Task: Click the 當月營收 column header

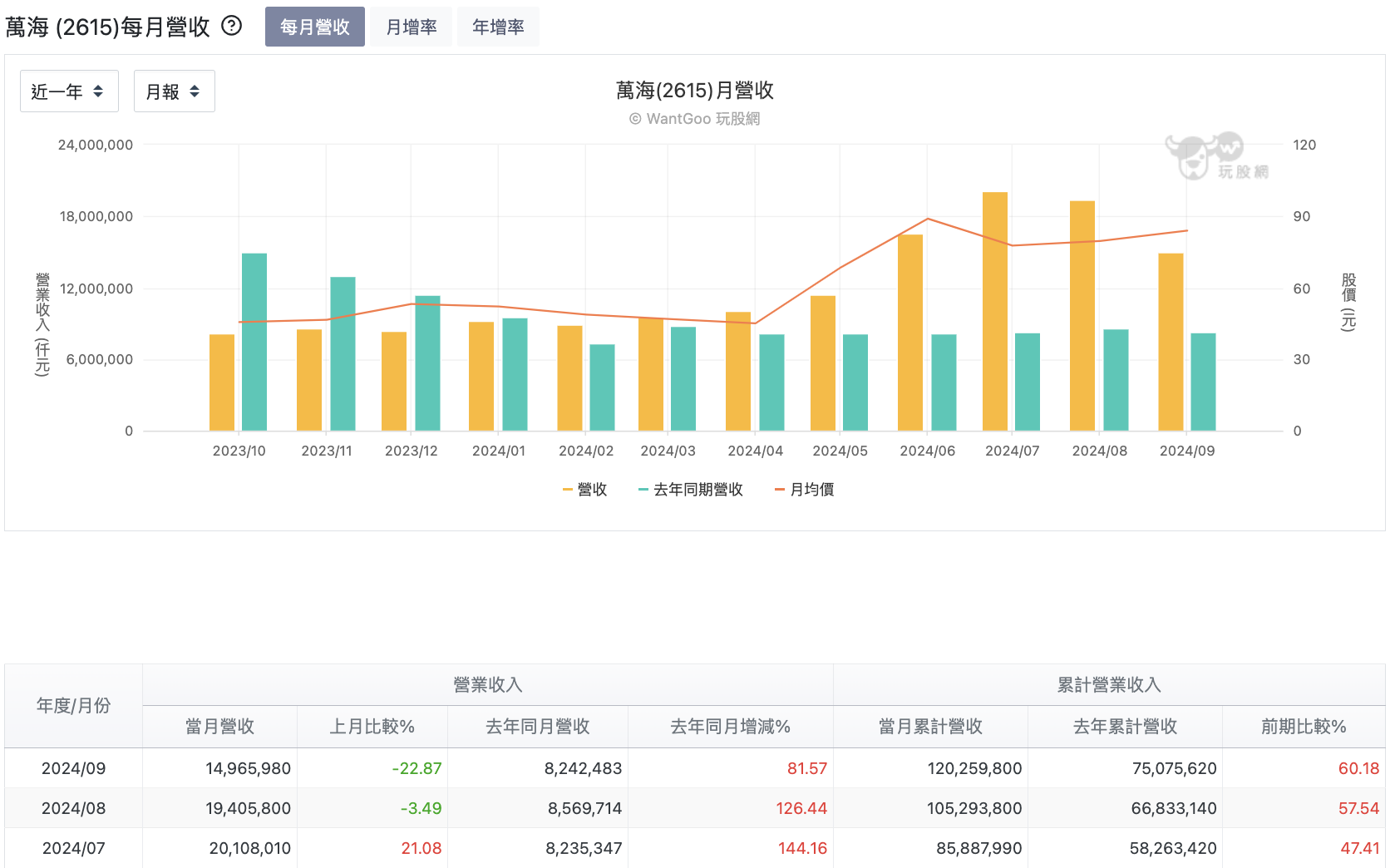Action: point(219,727)
